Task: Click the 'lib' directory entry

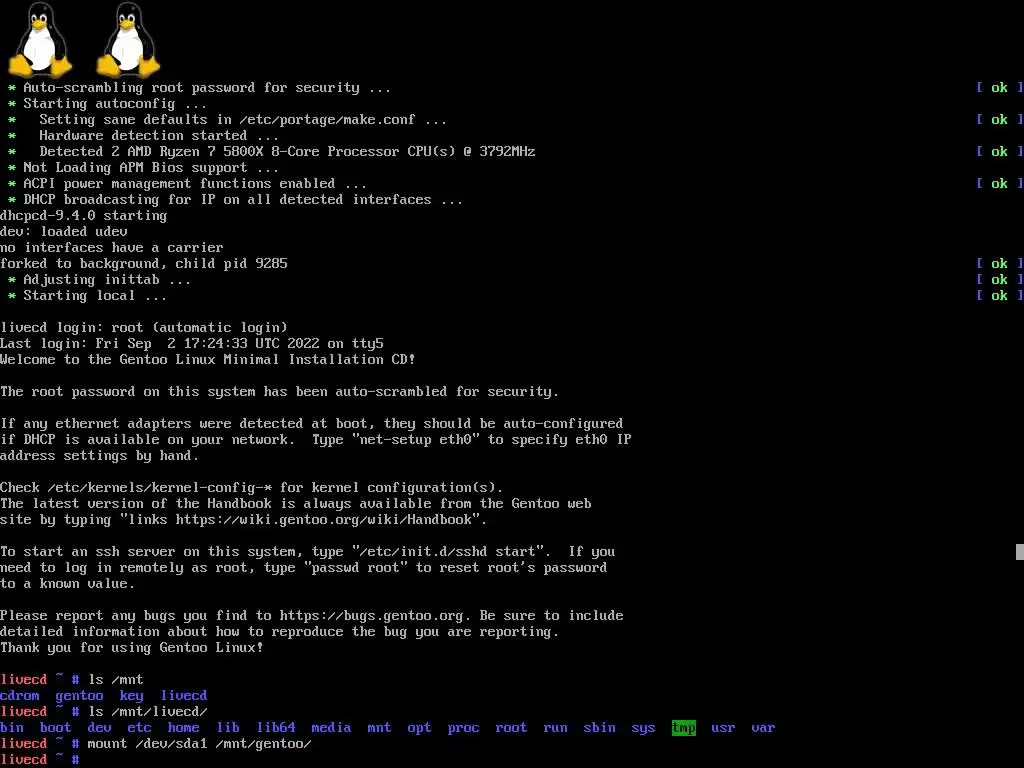Action: click(228, 728)
